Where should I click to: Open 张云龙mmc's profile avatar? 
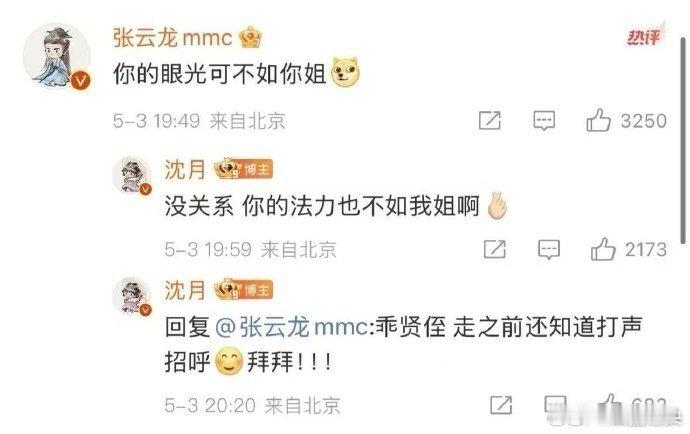coord(57,58)
